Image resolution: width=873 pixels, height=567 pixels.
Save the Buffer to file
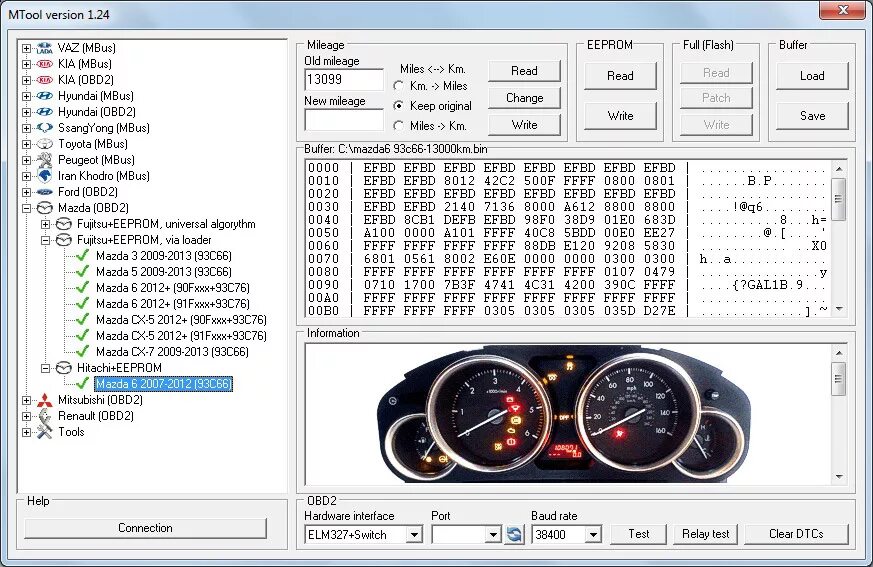click(812, 116)
